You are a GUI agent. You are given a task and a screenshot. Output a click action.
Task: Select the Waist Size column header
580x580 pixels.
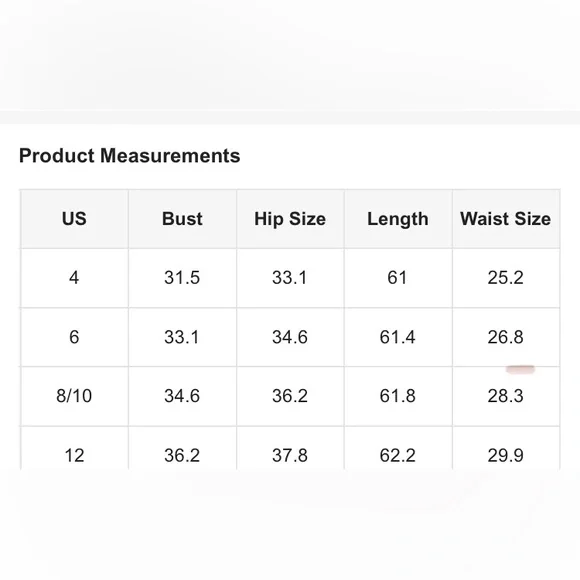point(506,219)
